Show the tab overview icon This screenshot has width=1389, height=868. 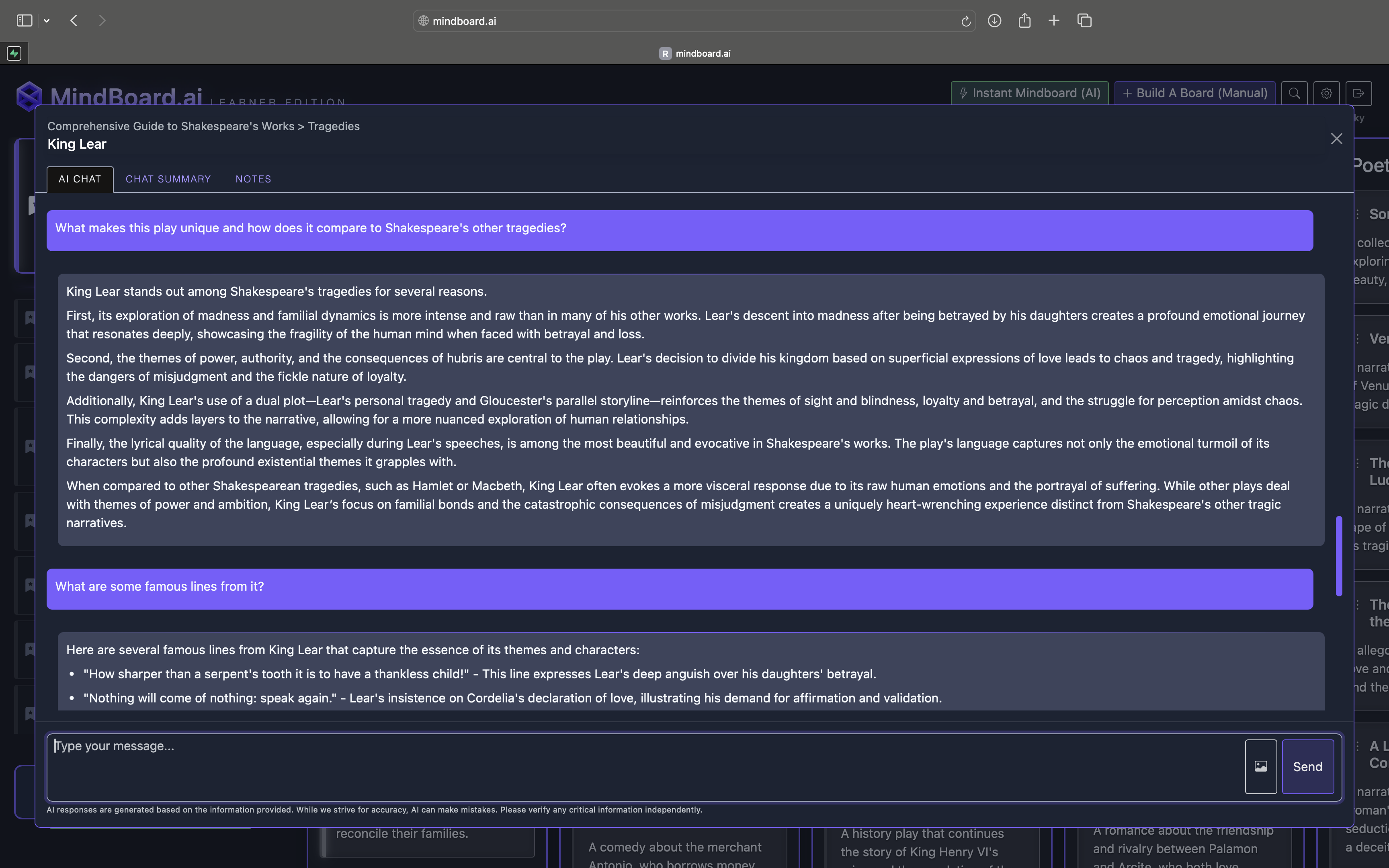pyautogui.click(x=1084, y=21)
